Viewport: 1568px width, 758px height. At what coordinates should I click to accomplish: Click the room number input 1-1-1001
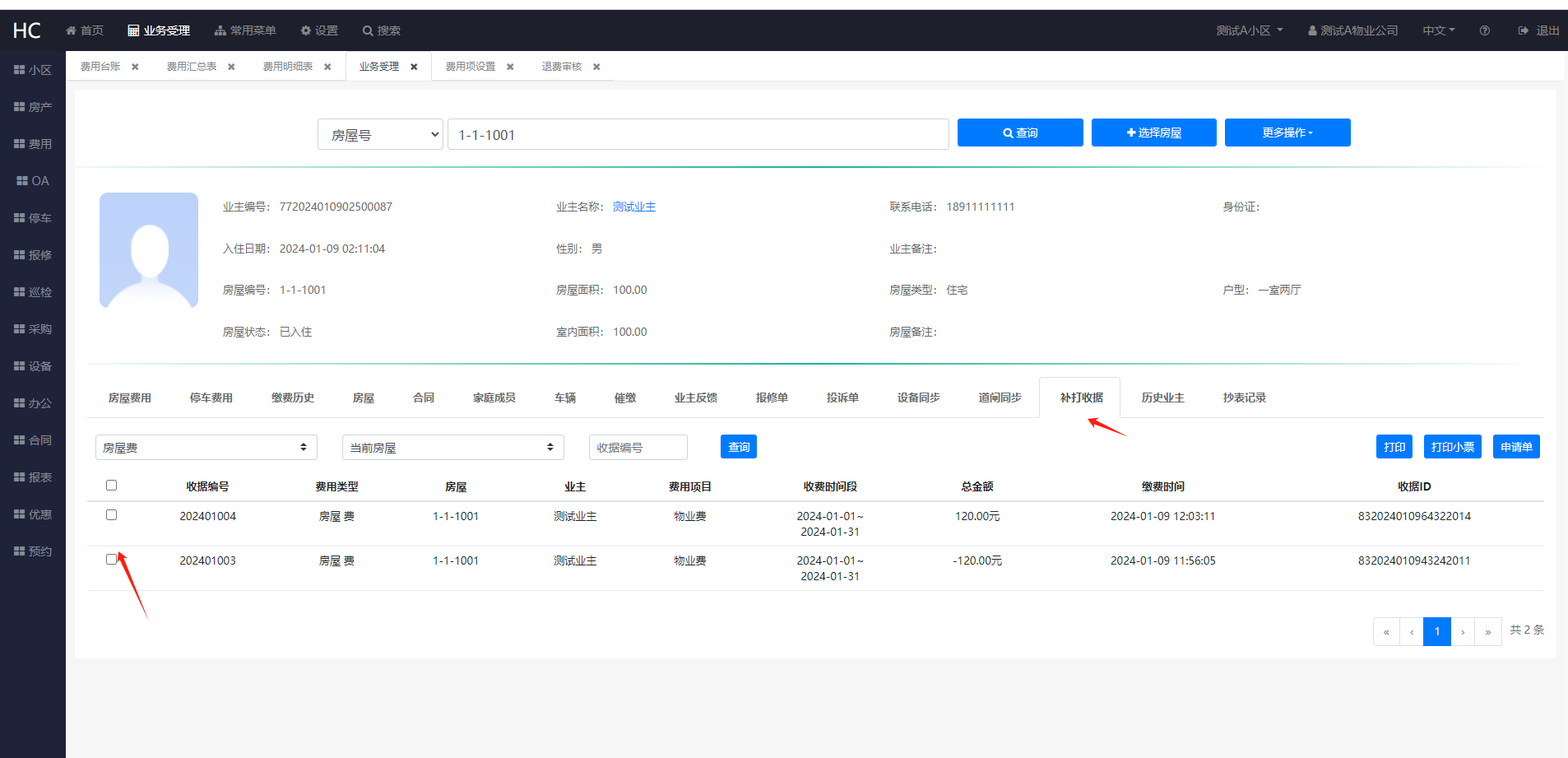[x=698, y=134]
